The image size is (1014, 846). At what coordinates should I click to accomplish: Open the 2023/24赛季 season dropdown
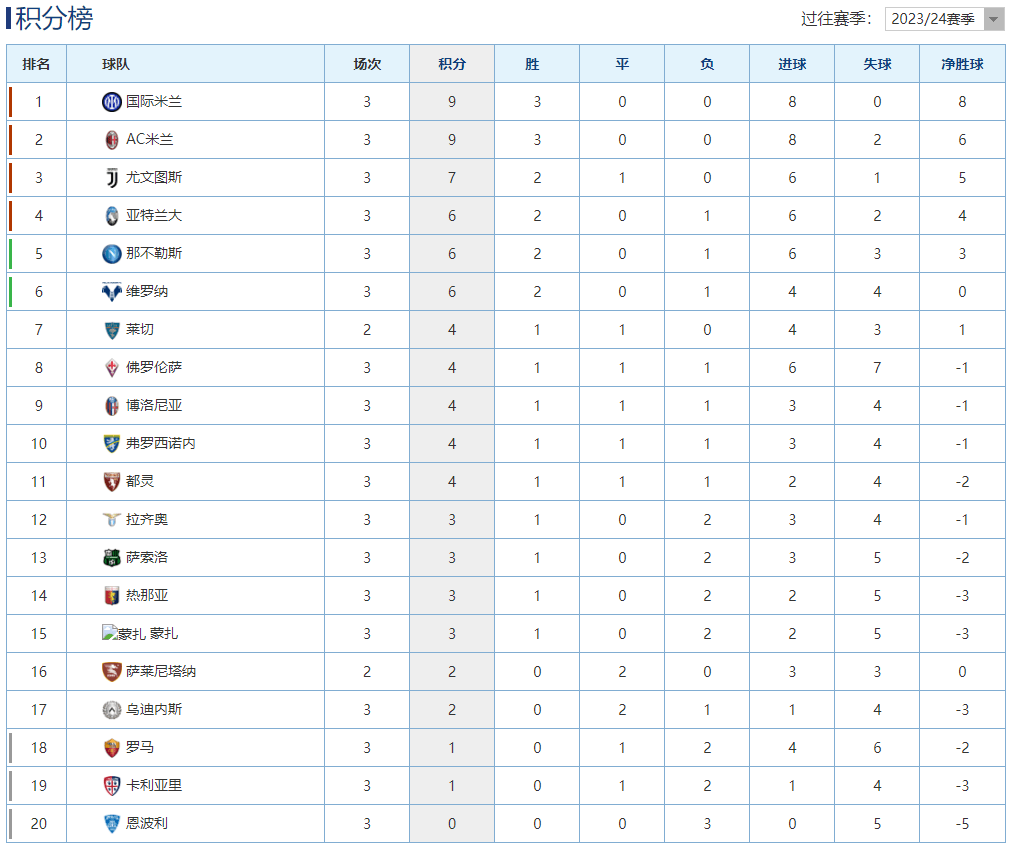point(944,19)
